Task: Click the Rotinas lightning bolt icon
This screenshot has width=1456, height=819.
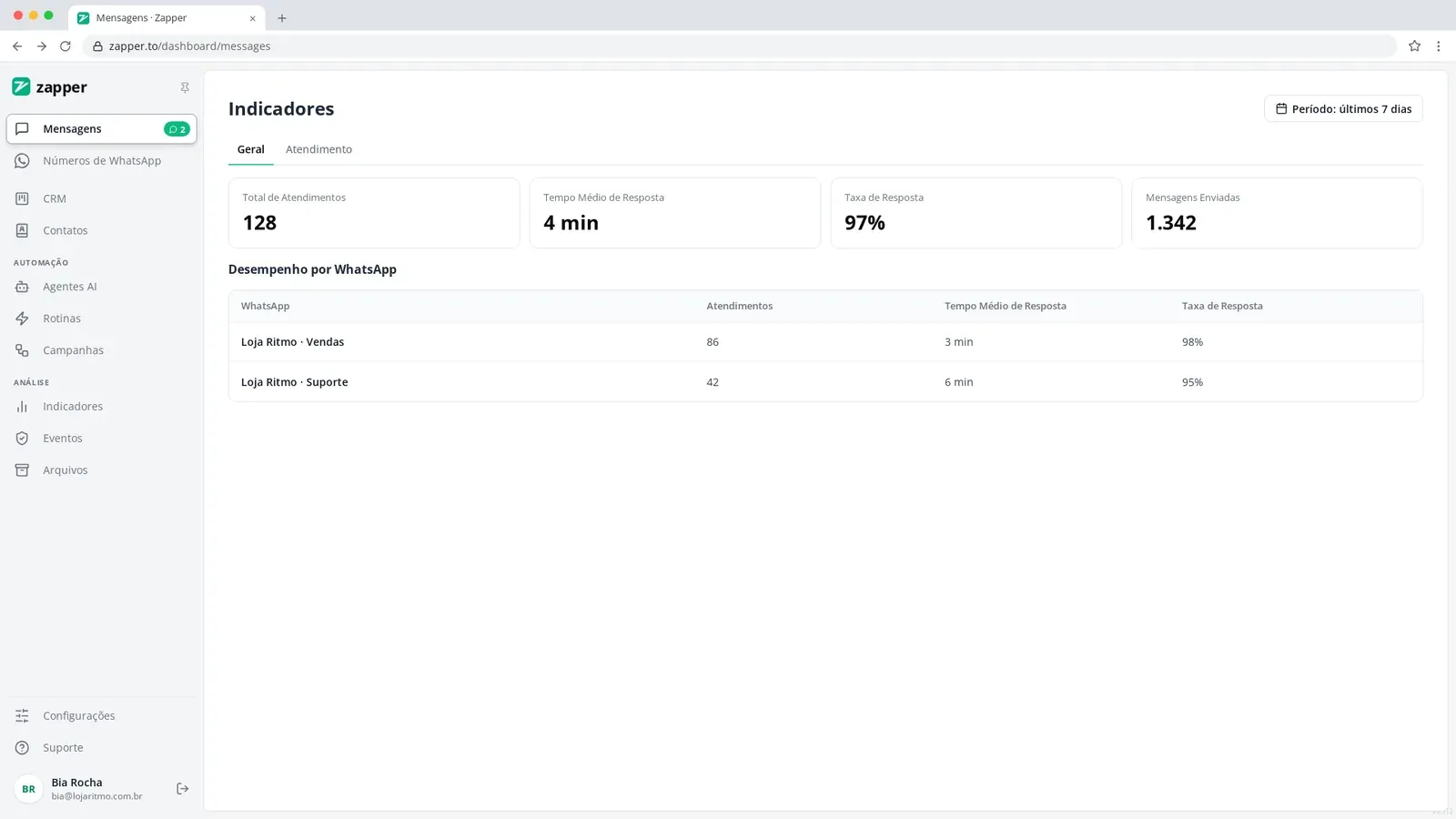Action: coord(22,318)
